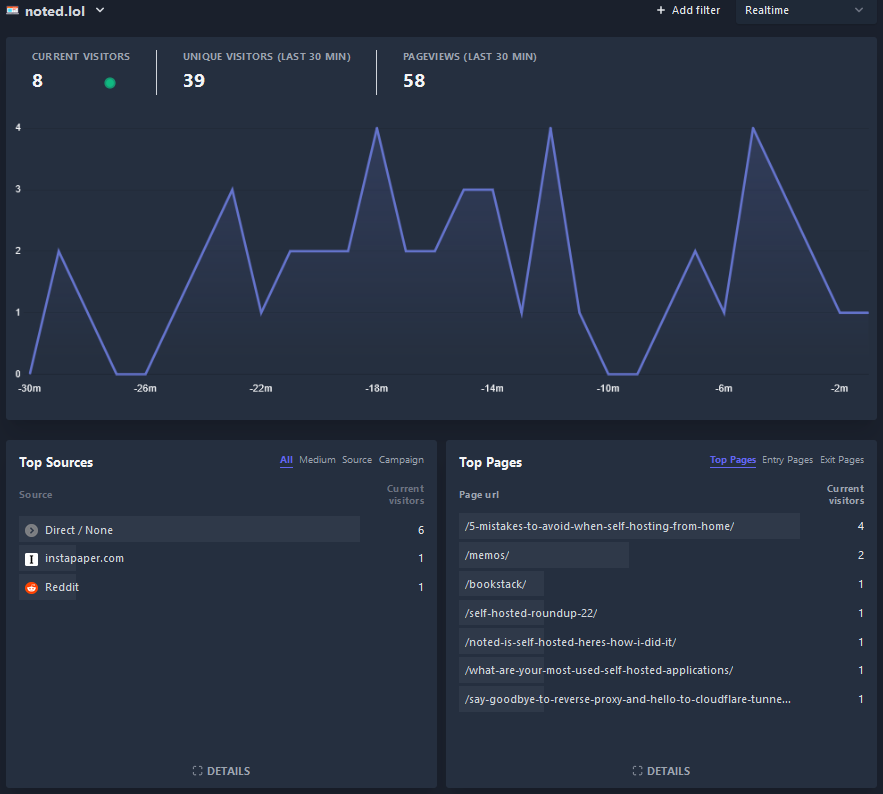This screenshot has height=794, width=883.
Task: Open 5-mistakes-to-avoid self-hosting page link
Action: click(599, 526)
